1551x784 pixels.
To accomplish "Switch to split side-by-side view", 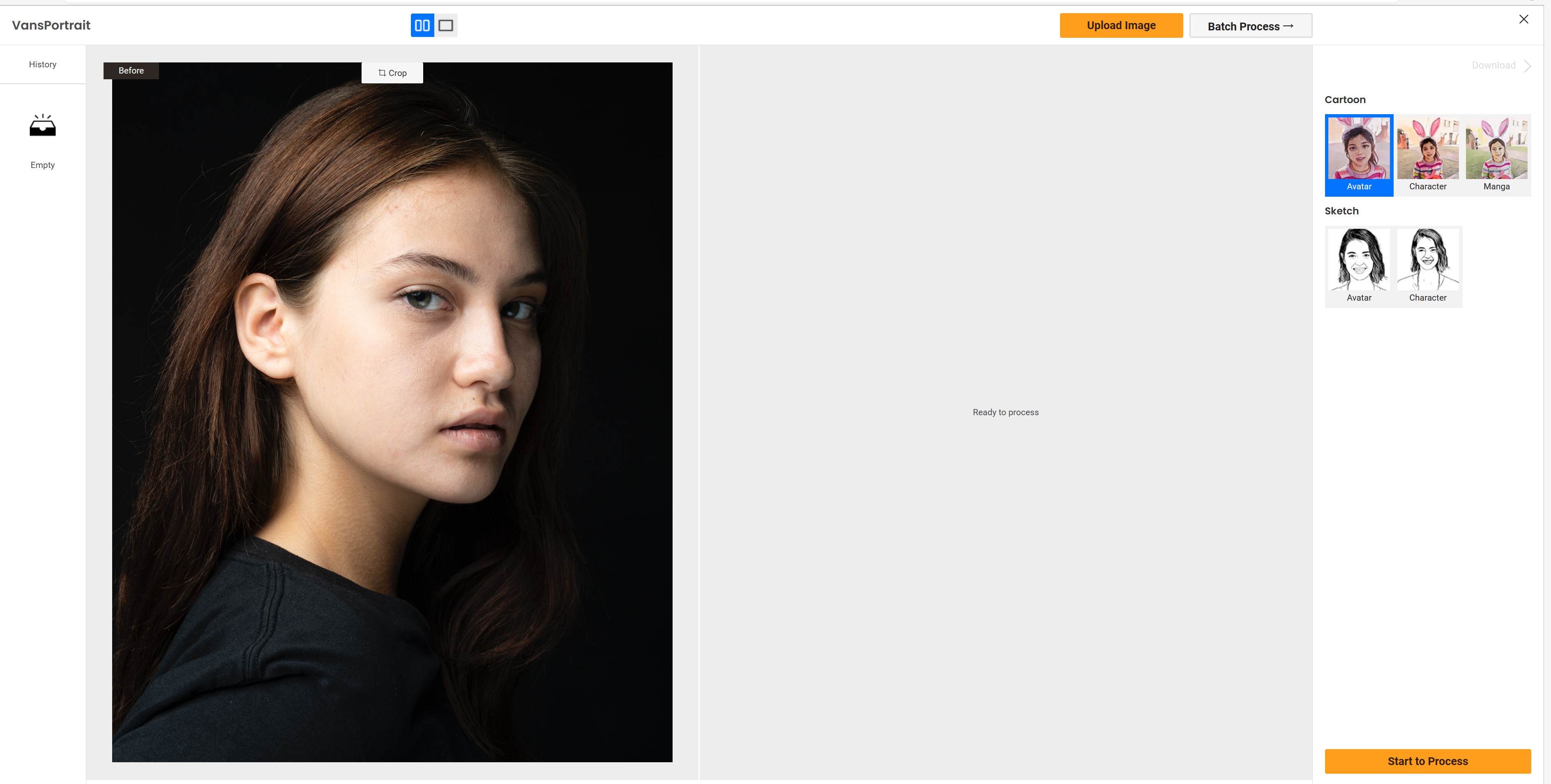I will [x=422, y=25].
